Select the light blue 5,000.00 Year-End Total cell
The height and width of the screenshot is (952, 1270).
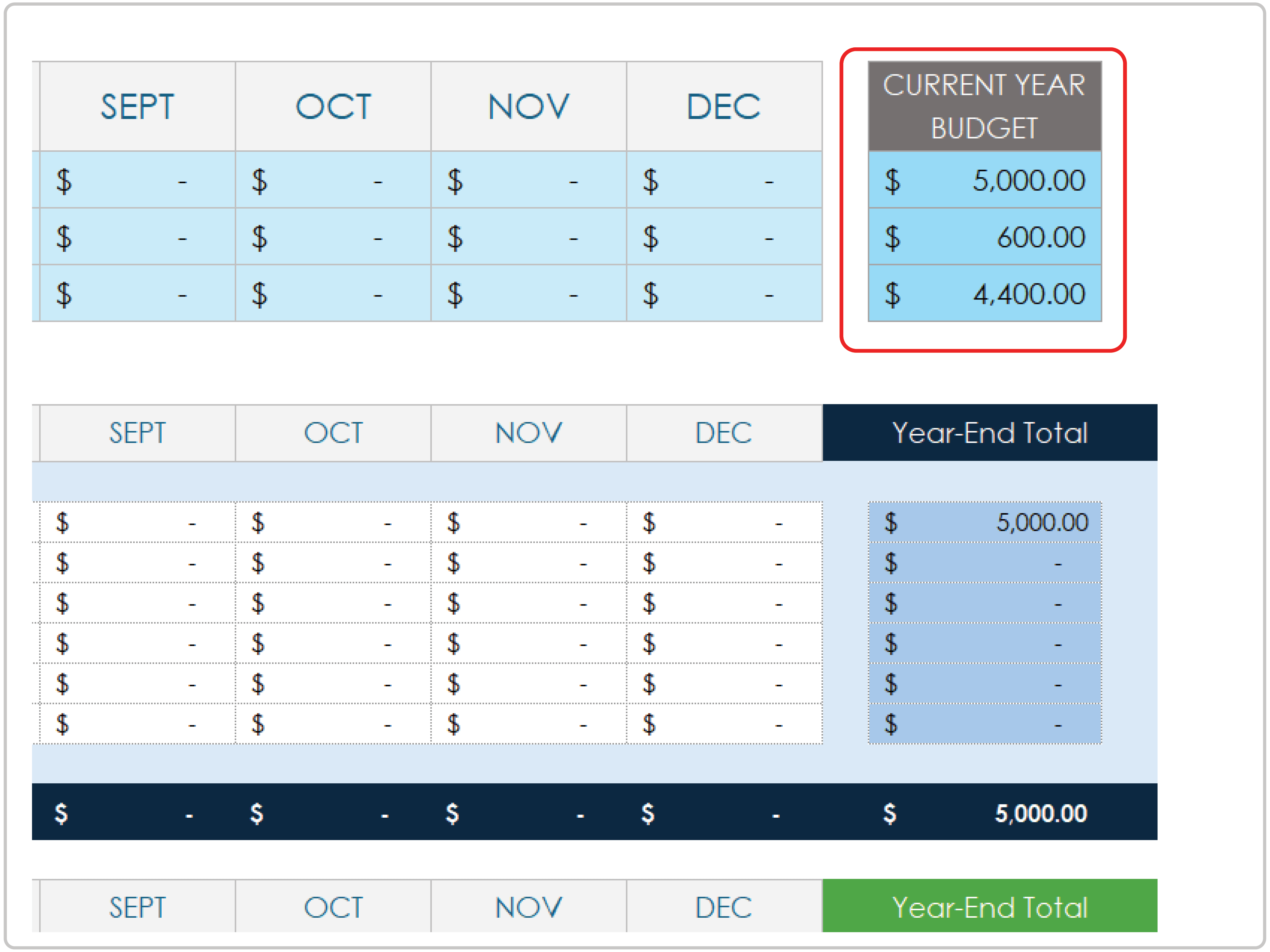point(984,523)
